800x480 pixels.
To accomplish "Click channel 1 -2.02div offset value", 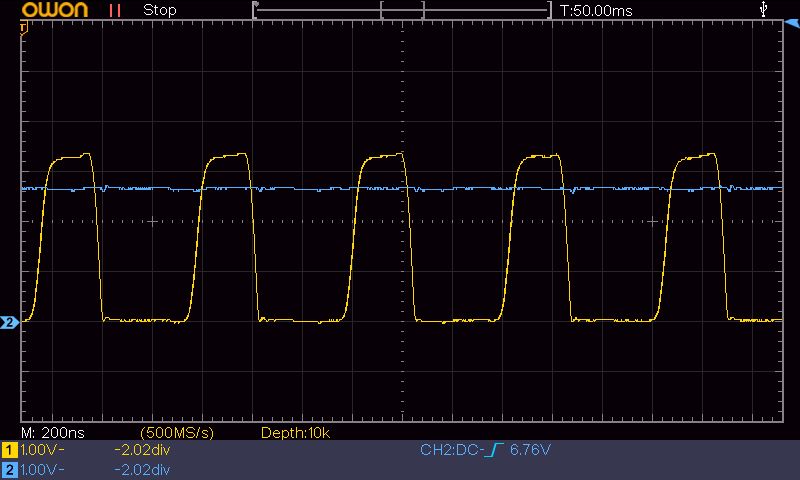I will click(142, 450).
